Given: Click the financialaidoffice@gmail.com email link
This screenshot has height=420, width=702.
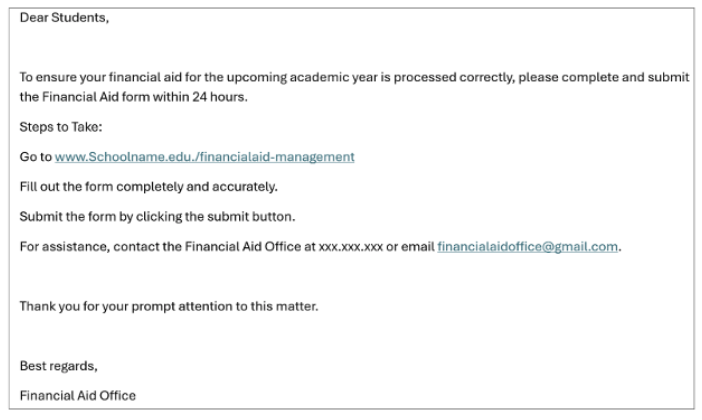Looking at the screenshot, I should 527,247.
